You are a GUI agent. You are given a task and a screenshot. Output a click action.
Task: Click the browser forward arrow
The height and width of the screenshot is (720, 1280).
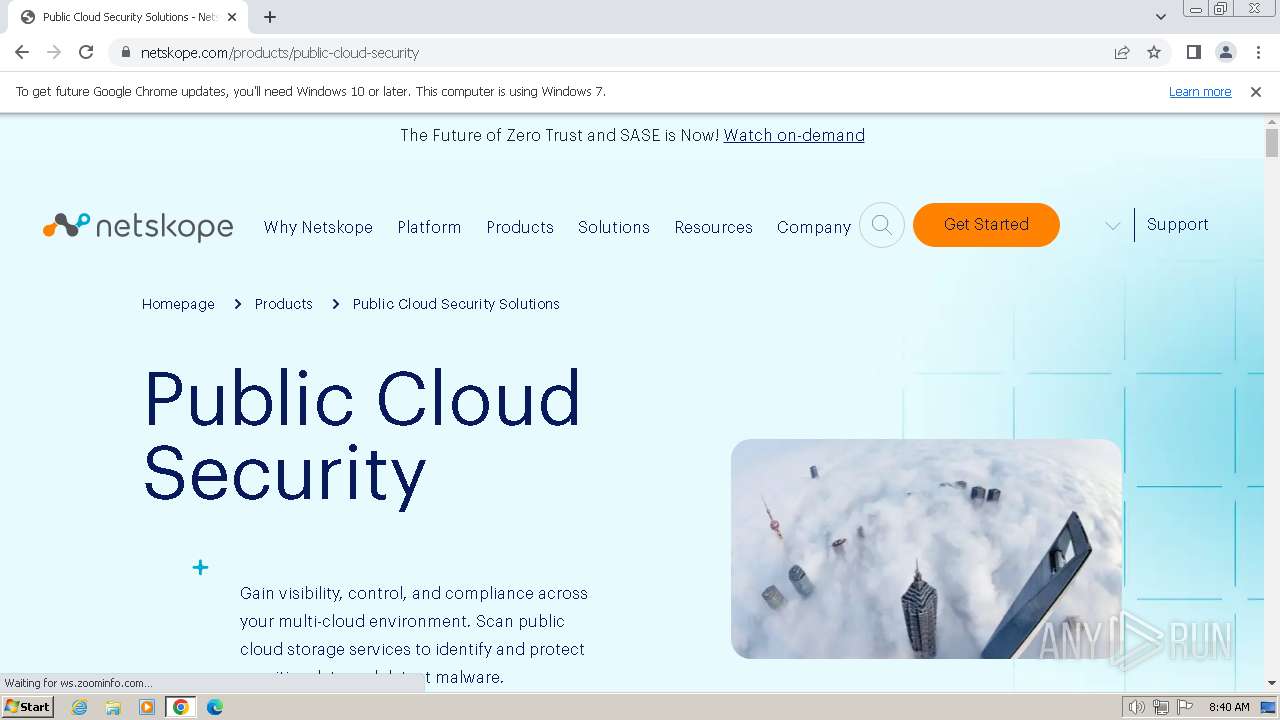54,52
